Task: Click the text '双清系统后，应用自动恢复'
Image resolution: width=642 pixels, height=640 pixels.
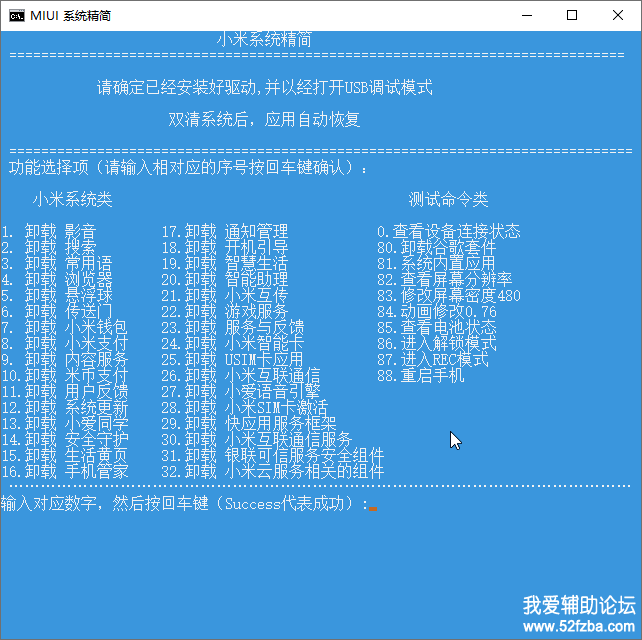Action: click(x=264, y=120)
